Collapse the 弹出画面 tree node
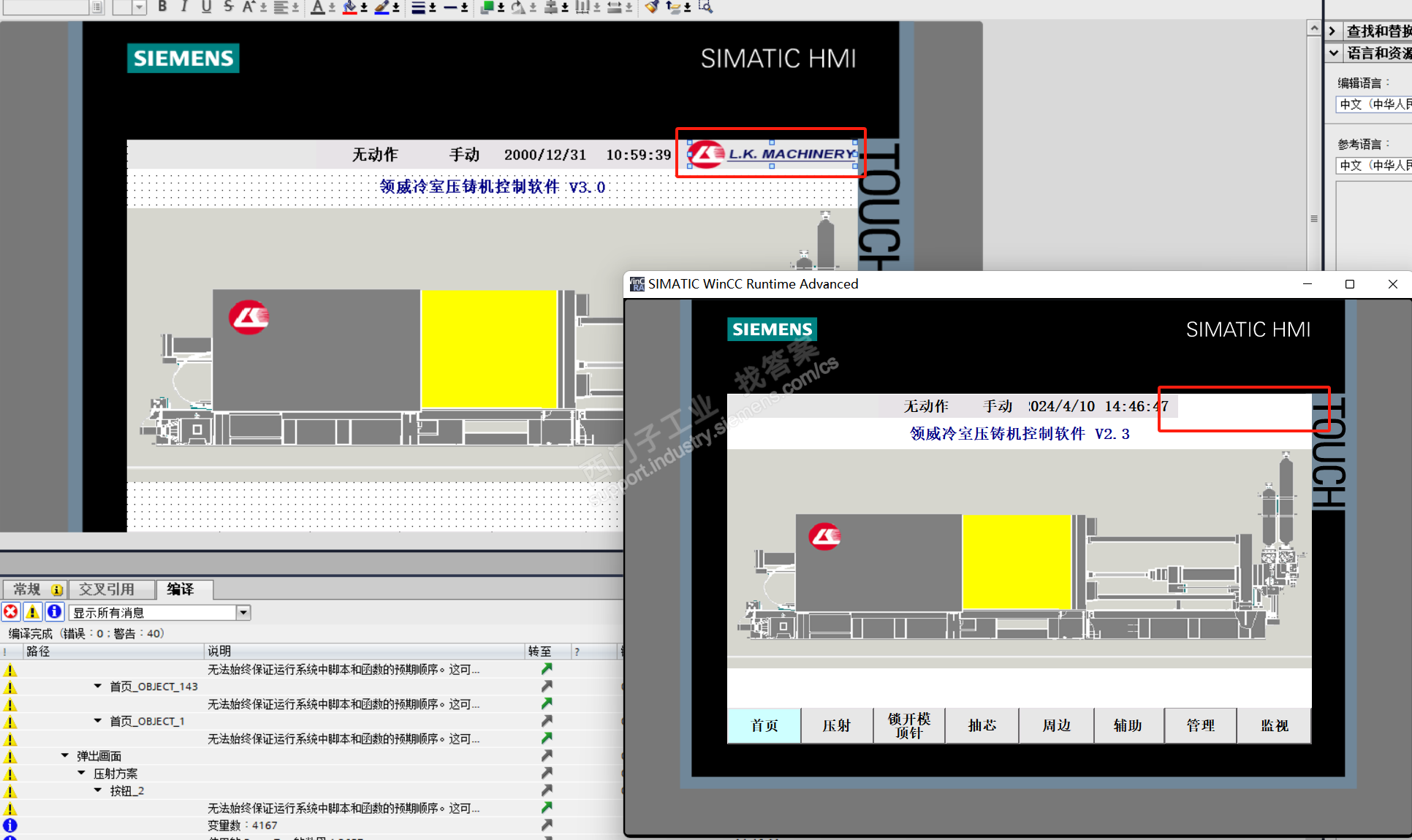Screen dimensions: 1412x840 coord(65,756)
